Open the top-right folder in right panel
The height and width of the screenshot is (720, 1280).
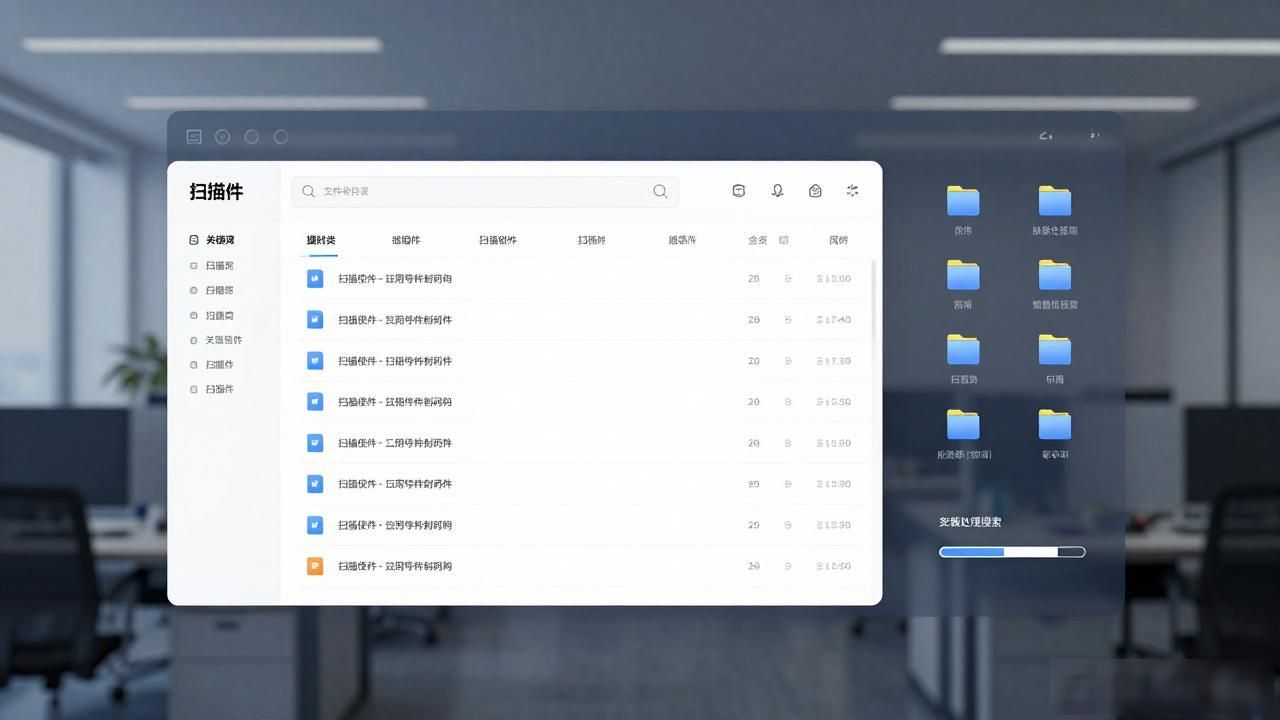[1054, 200]
